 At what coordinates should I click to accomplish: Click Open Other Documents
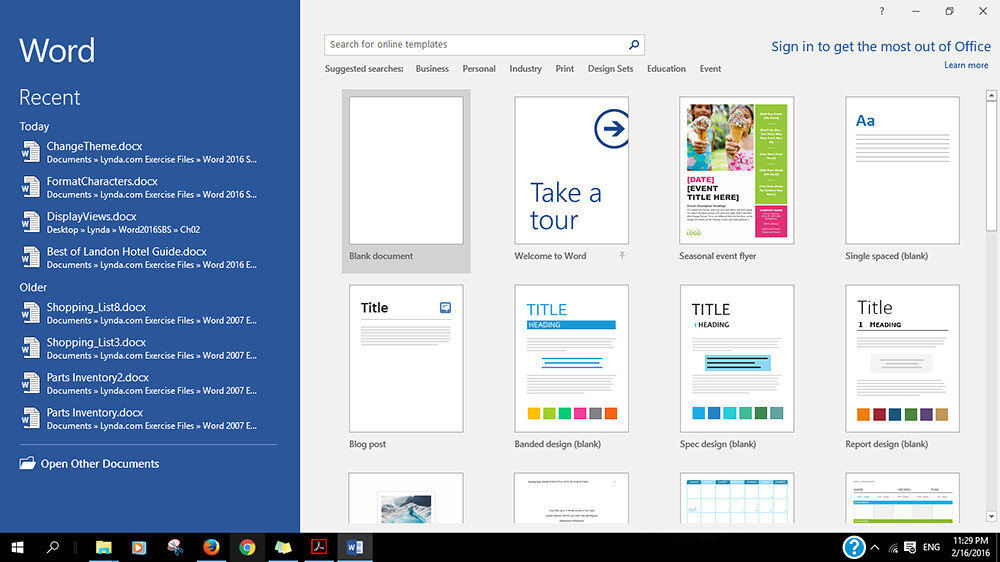coord(99,464)
